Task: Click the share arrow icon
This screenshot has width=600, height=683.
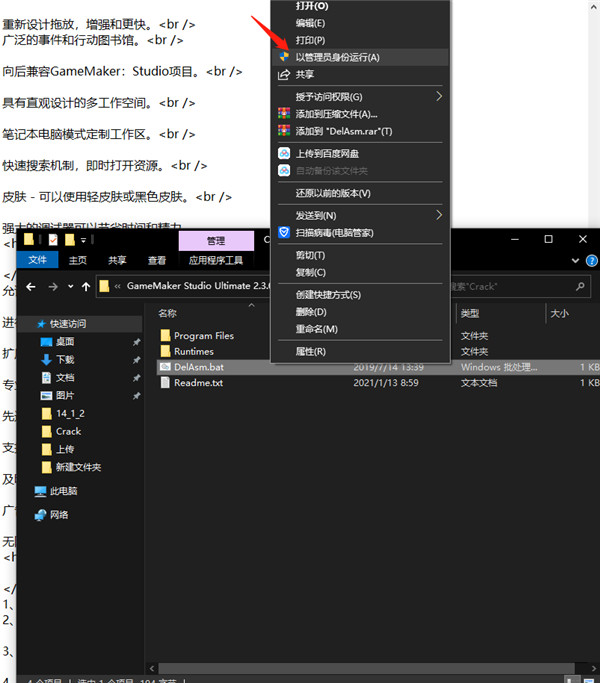Action: point(284,74)
